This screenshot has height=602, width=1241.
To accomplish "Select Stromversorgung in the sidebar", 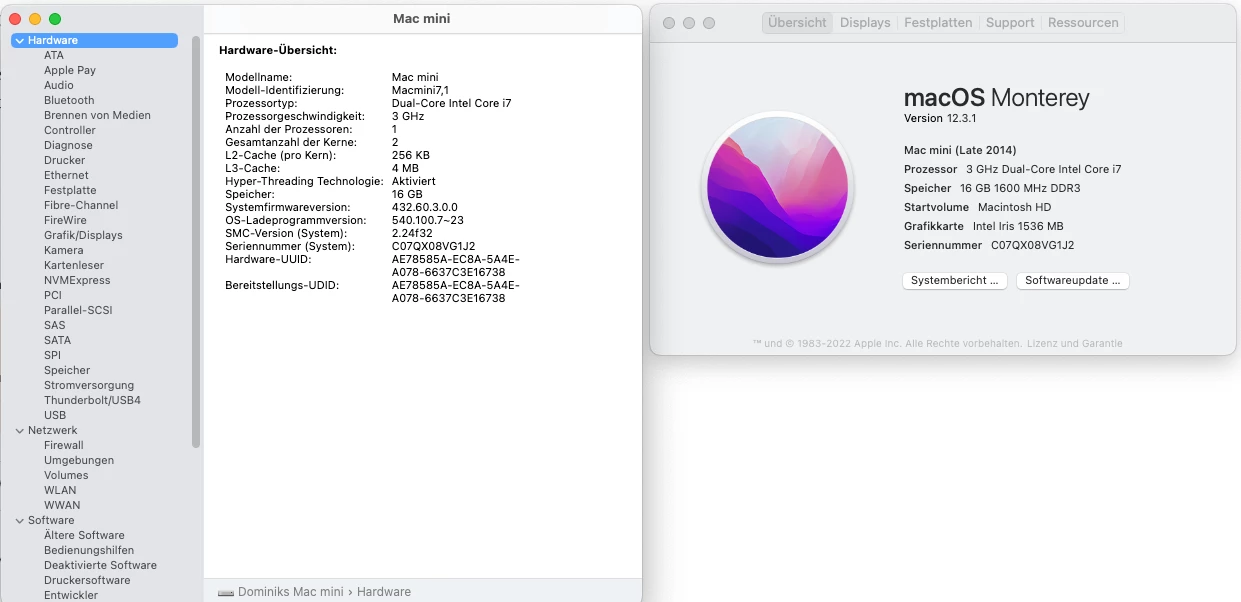I will (89, 385).
